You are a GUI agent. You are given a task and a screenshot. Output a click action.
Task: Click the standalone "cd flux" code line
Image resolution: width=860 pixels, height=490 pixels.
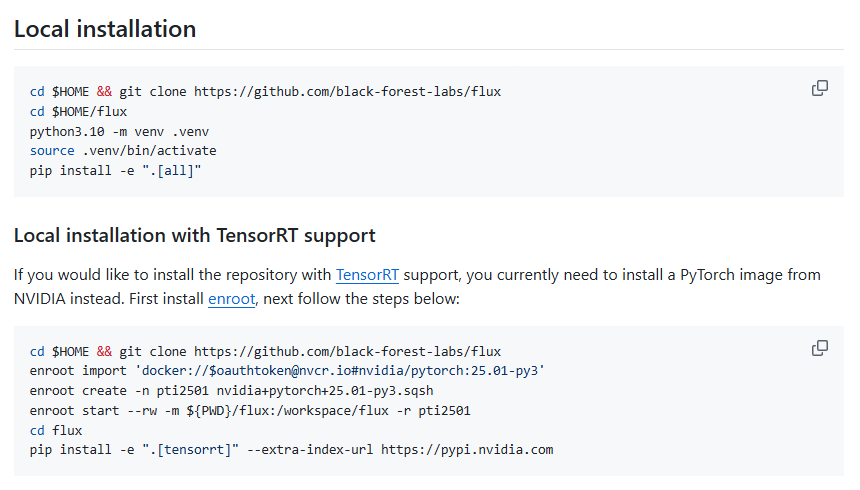pyautogui.click(x=56, y=430)
